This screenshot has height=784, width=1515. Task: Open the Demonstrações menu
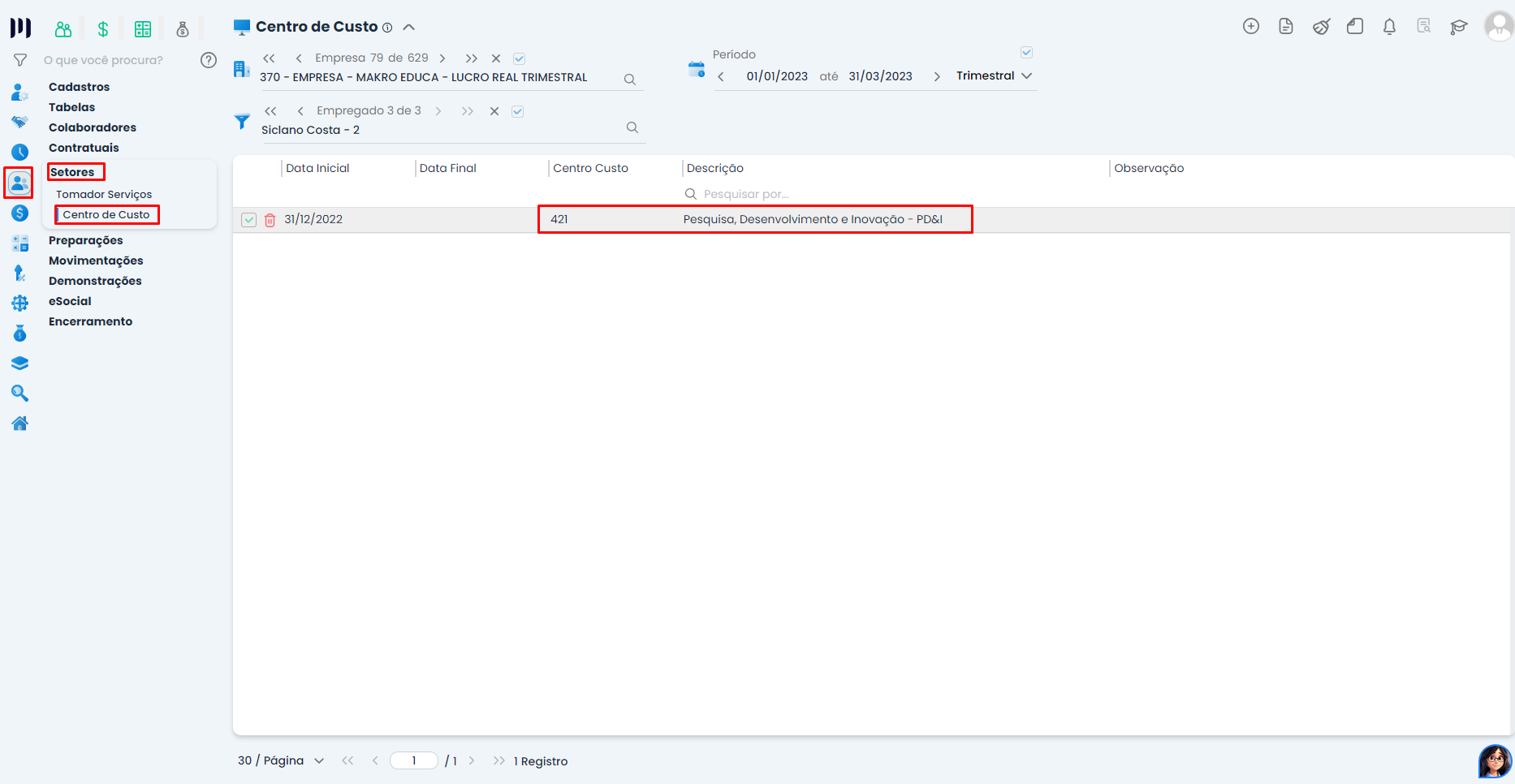95,281
